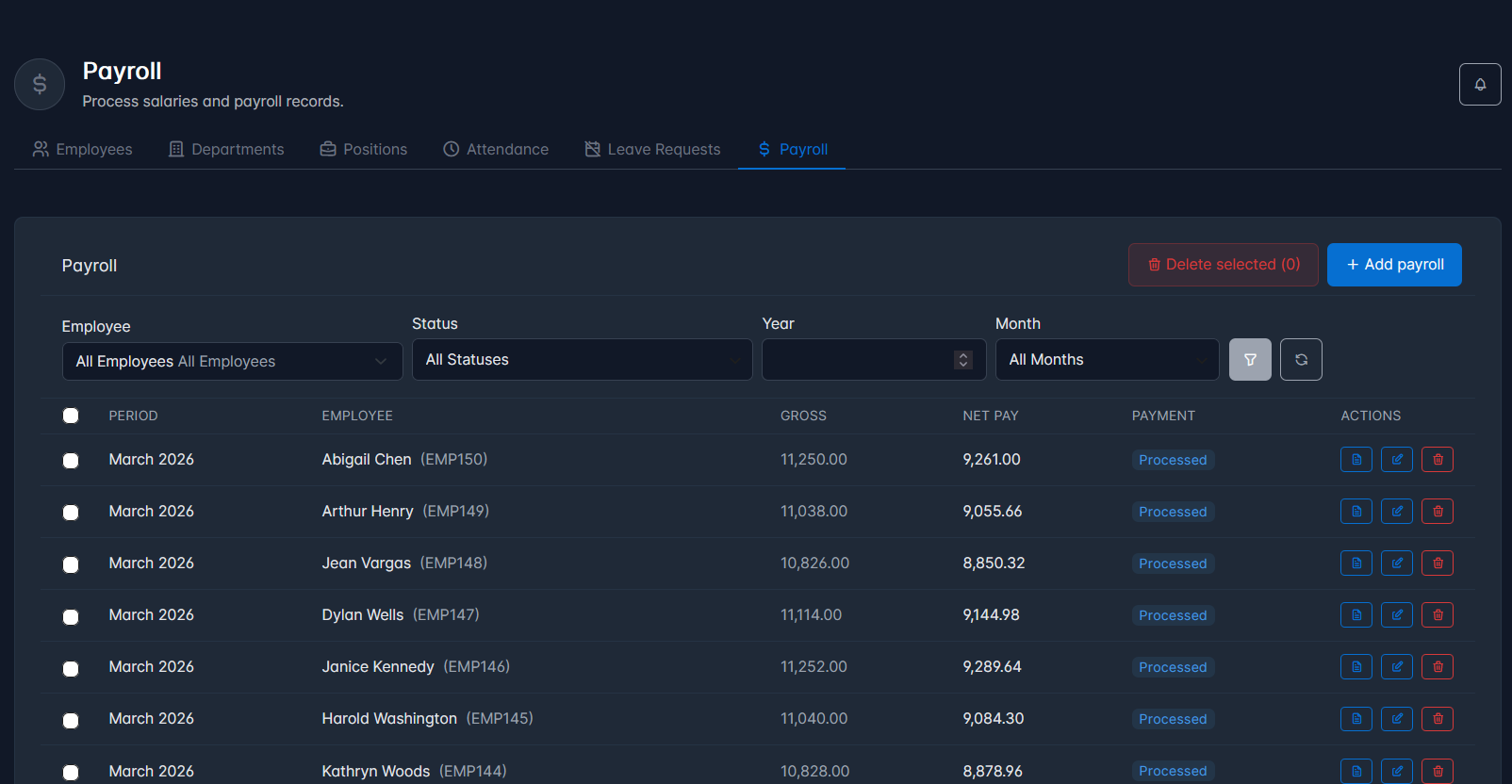1512x784 pixels.
Task: Edit Arthur Henry's payroll record
Action: (x=1397, y=512)
